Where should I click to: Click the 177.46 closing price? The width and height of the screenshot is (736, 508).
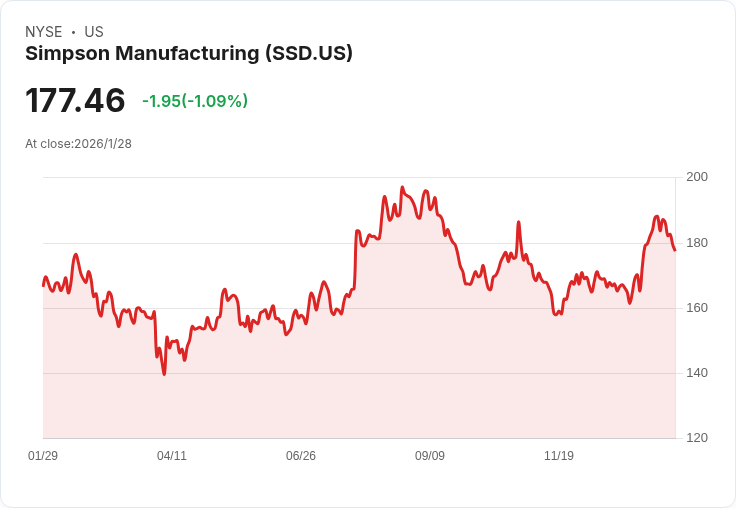coord(75,101)
